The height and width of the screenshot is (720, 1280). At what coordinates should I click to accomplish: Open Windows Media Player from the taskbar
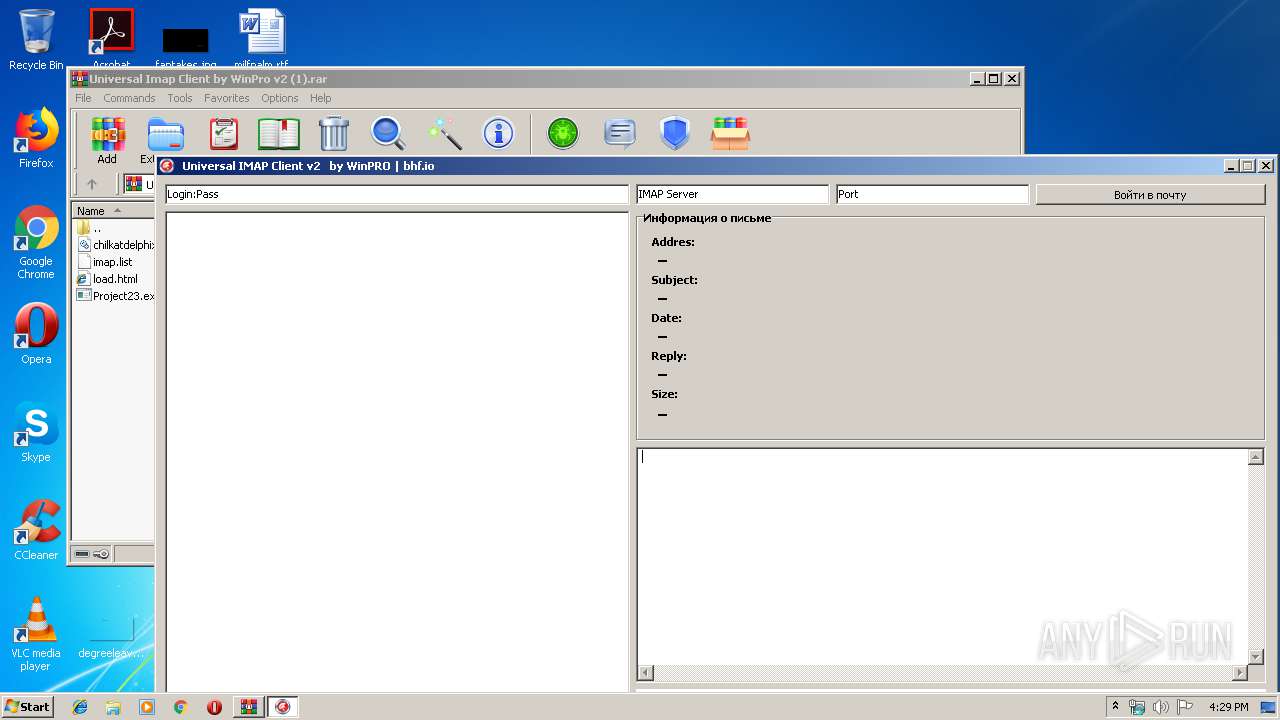(x=147, y=707)
